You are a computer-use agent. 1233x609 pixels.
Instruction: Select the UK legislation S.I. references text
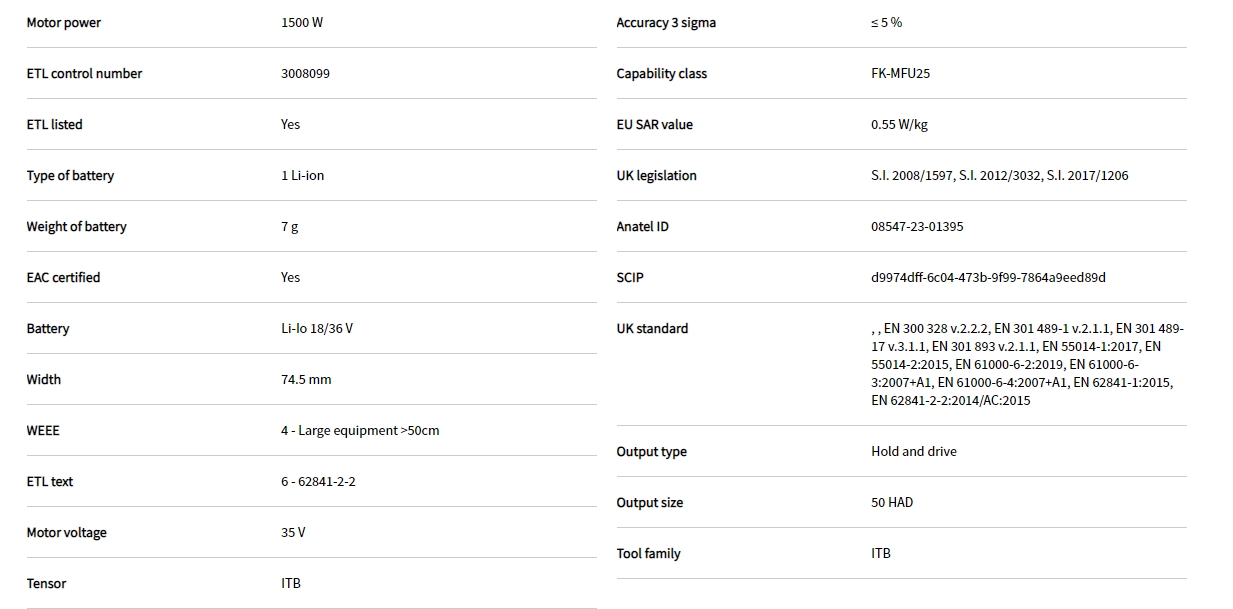point(999,176)
